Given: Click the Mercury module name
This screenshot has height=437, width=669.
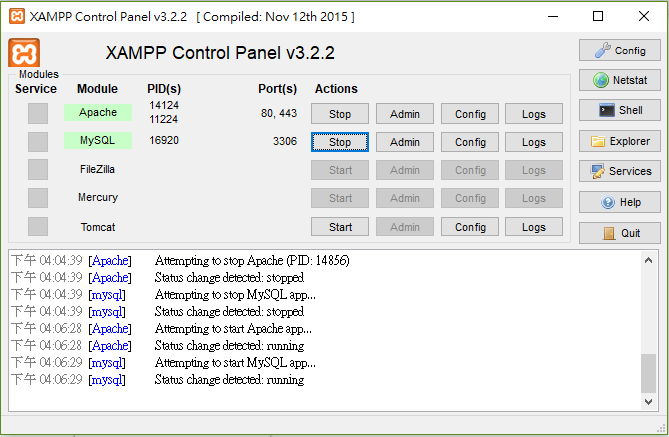Looking at the screenshot, I should (x=98, y=198).
